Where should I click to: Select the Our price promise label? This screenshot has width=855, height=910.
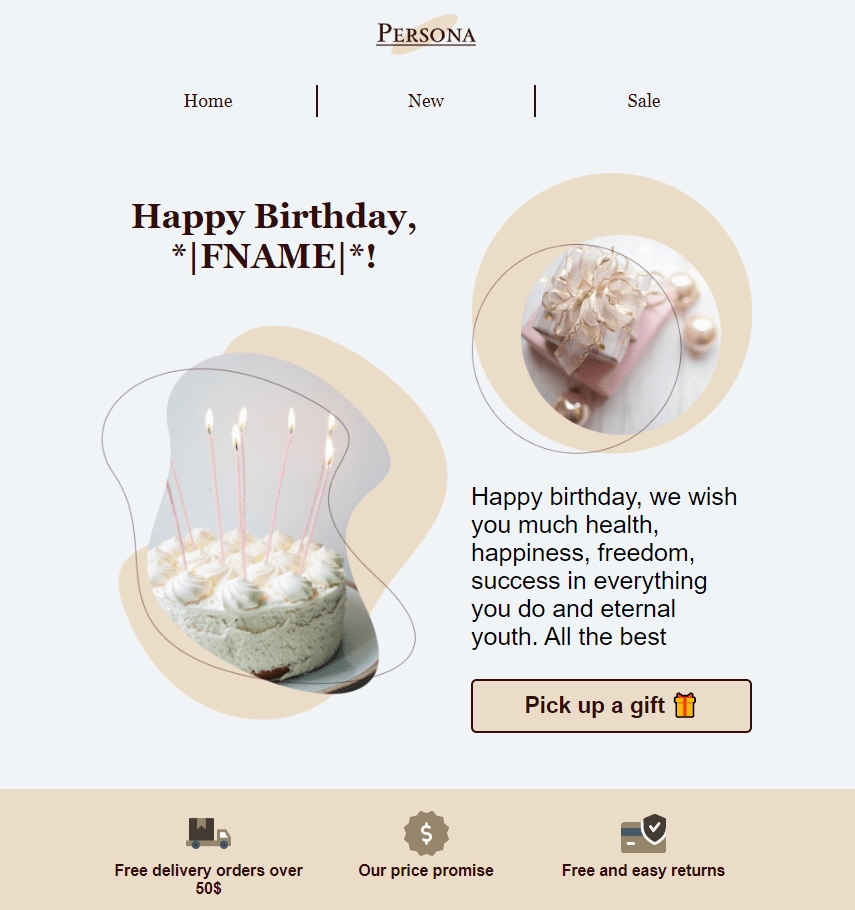pyautogui.click(x=426, y=871)
